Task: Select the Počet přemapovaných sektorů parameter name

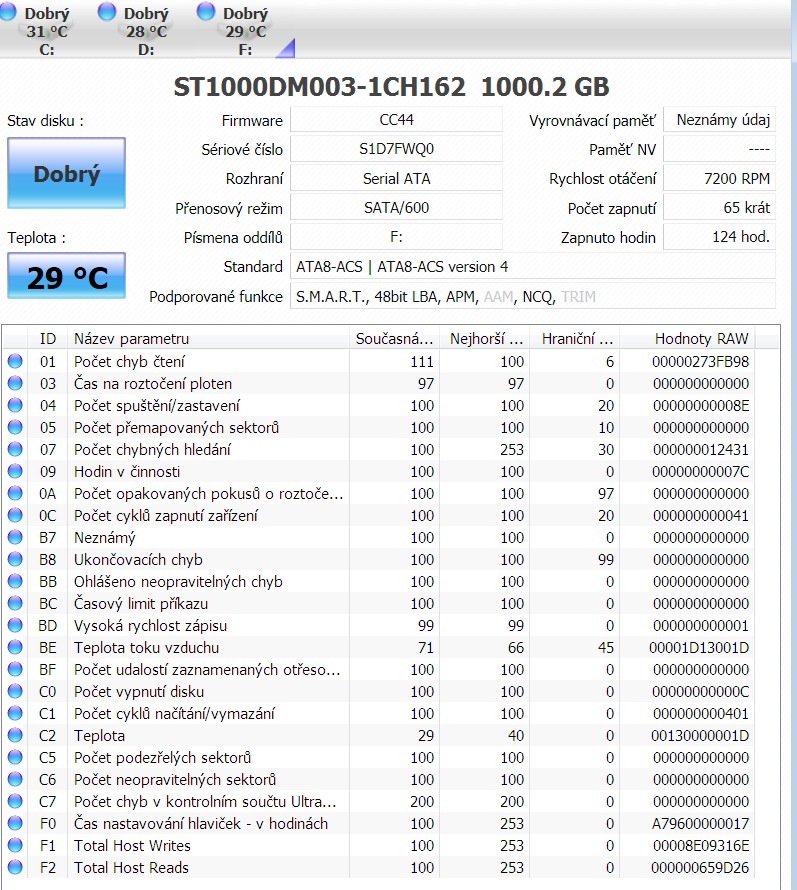Action: pos(177,427)
